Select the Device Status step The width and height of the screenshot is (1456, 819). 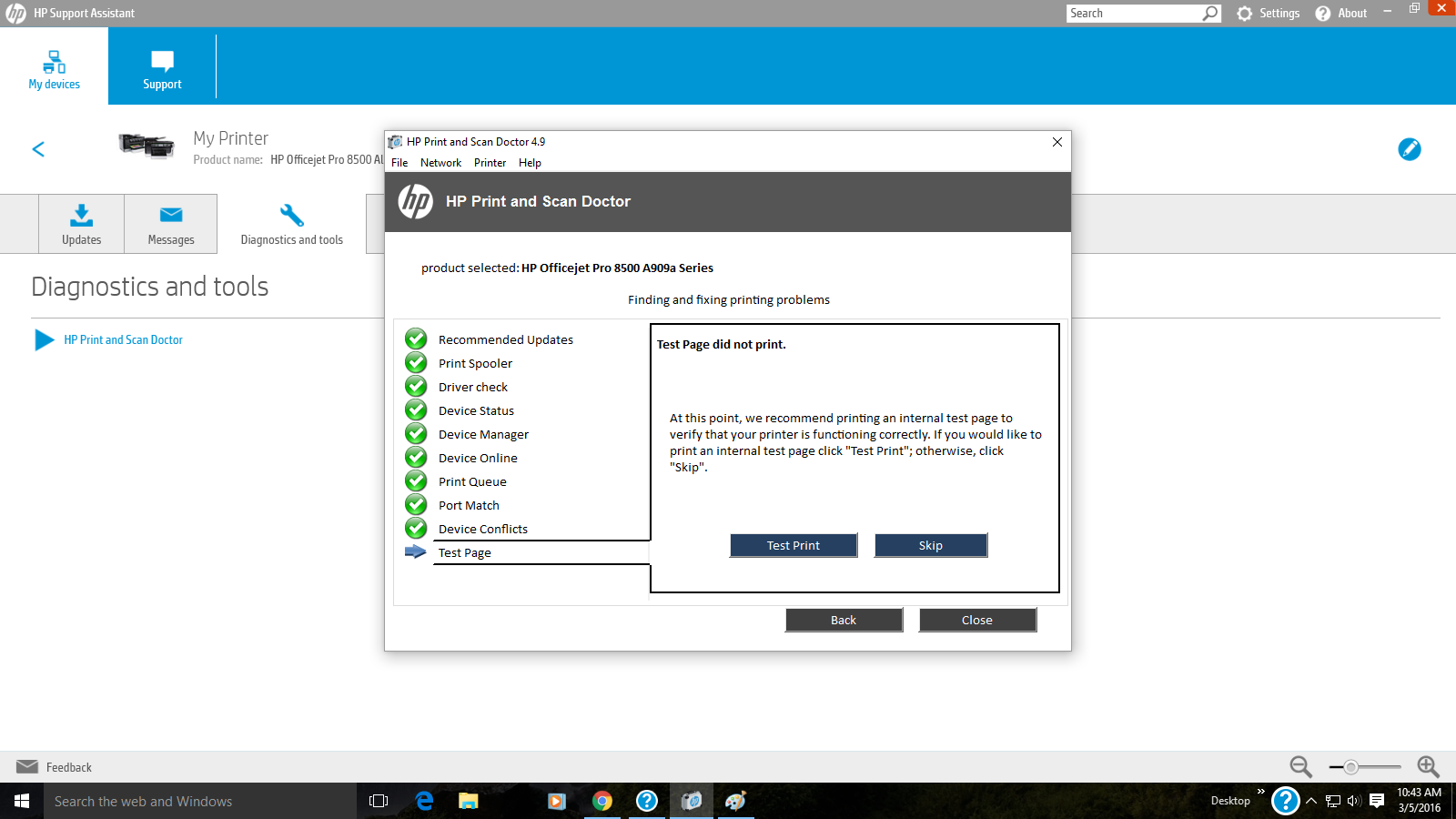476,410
